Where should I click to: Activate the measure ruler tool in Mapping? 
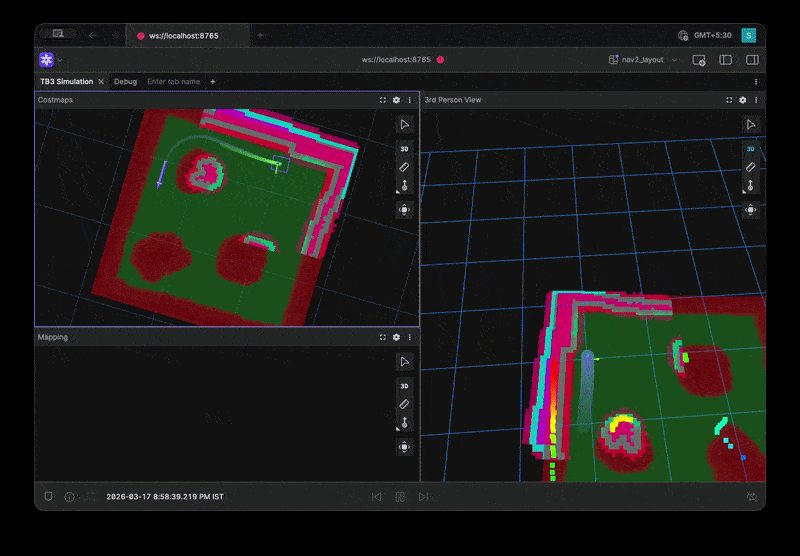pyautogui.click(x=404, y=405)
